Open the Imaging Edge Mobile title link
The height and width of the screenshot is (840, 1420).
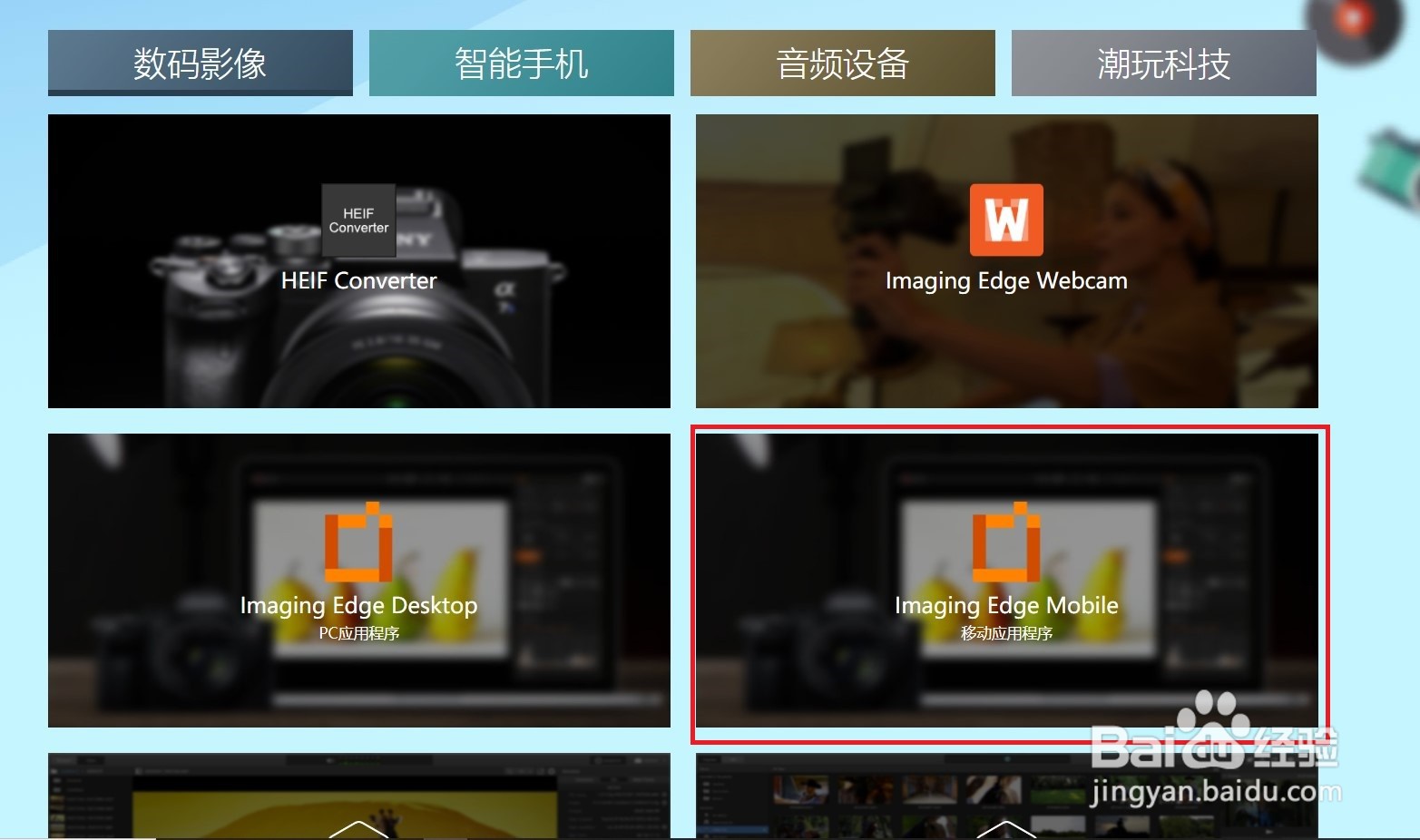(x=1006, y=606)
